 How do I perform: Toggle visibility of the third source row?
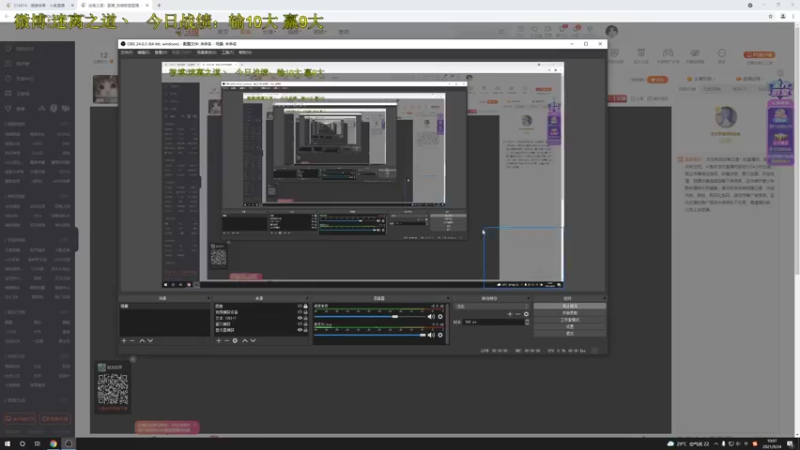299,318
